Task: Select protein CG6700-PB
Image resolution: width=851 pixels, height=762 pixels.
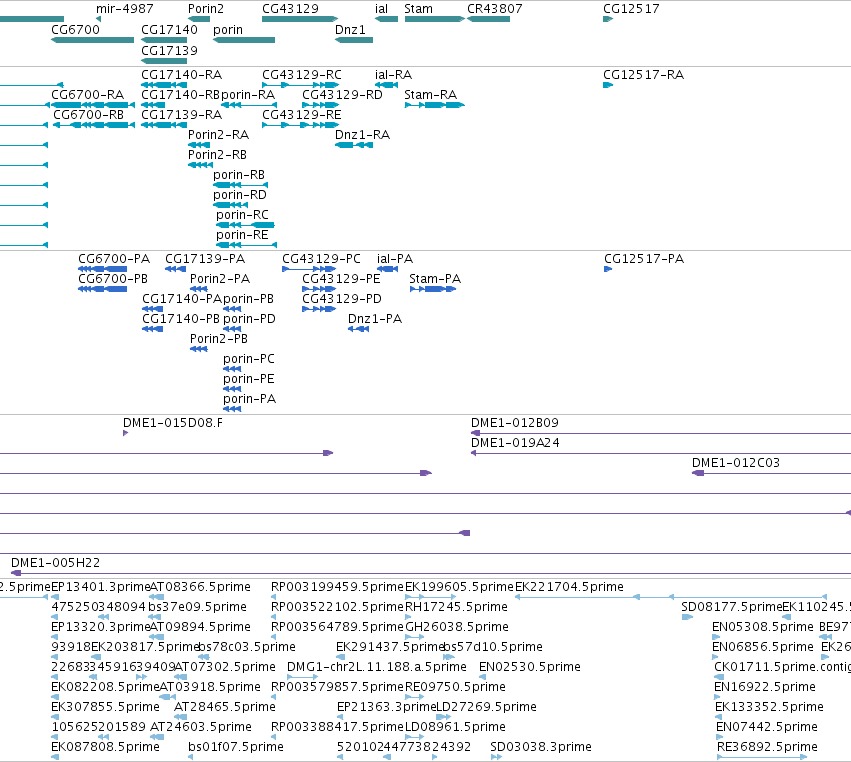Action: [x=103, y=289]
